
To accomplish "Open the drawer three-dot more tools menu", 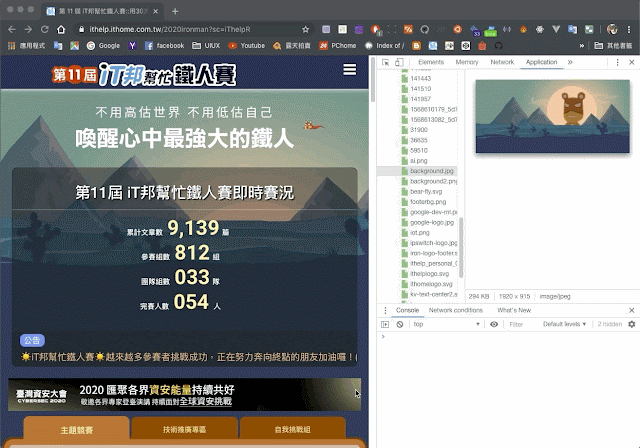I will coord(385,310).
